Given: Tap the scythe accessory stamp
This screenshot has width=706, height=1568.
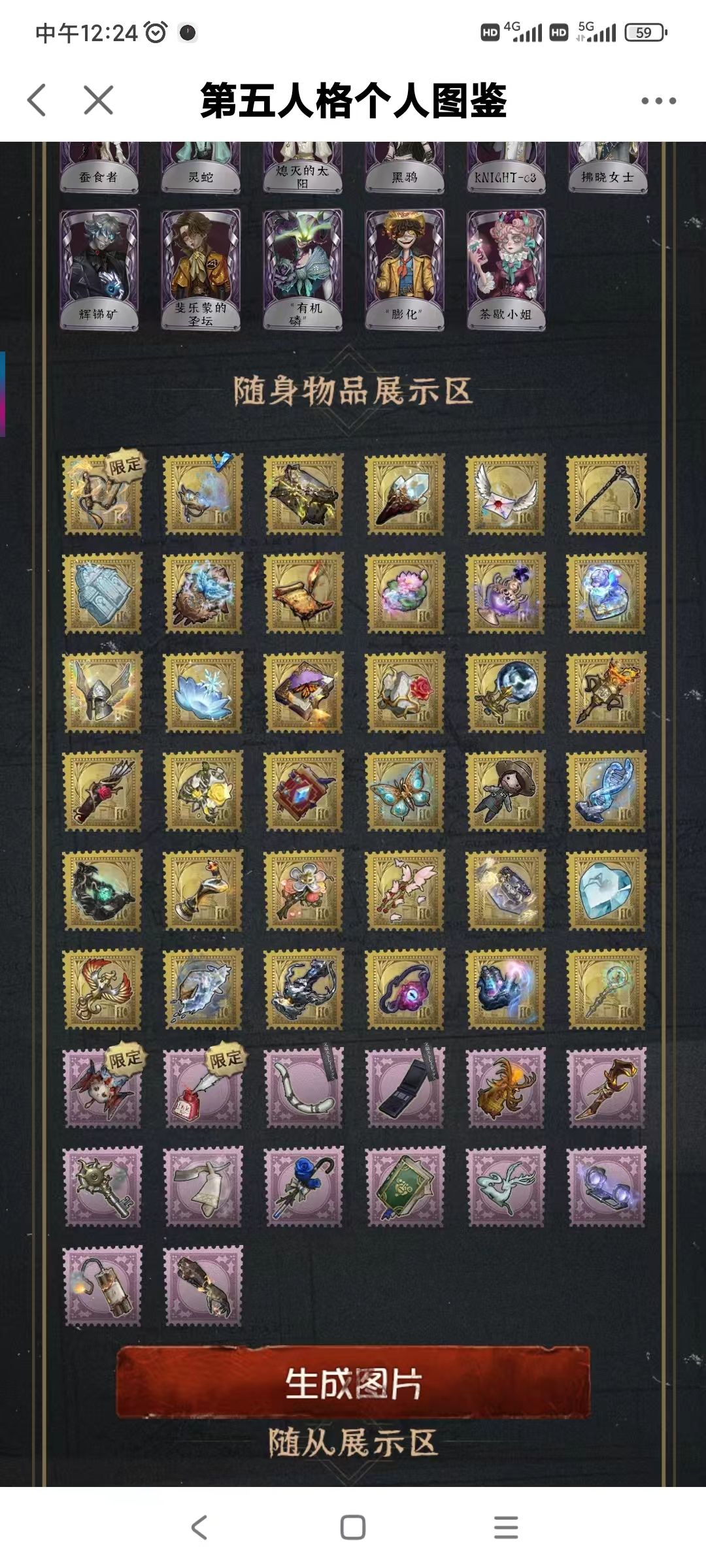Looking at the screenshot, I should tap(606, 495).
